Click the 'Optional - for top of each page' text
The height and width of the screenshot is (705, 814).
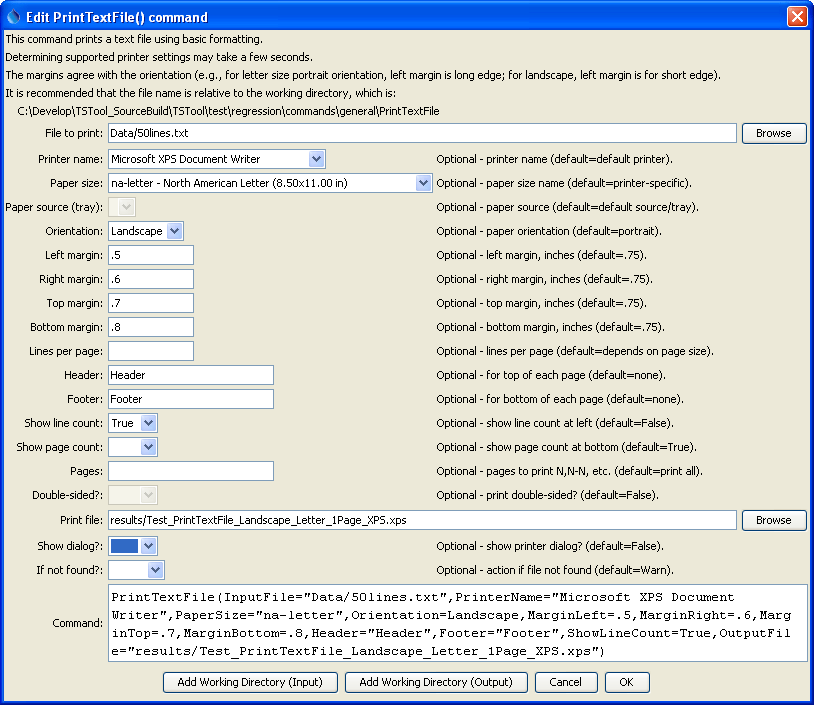[x=551, y=375]
